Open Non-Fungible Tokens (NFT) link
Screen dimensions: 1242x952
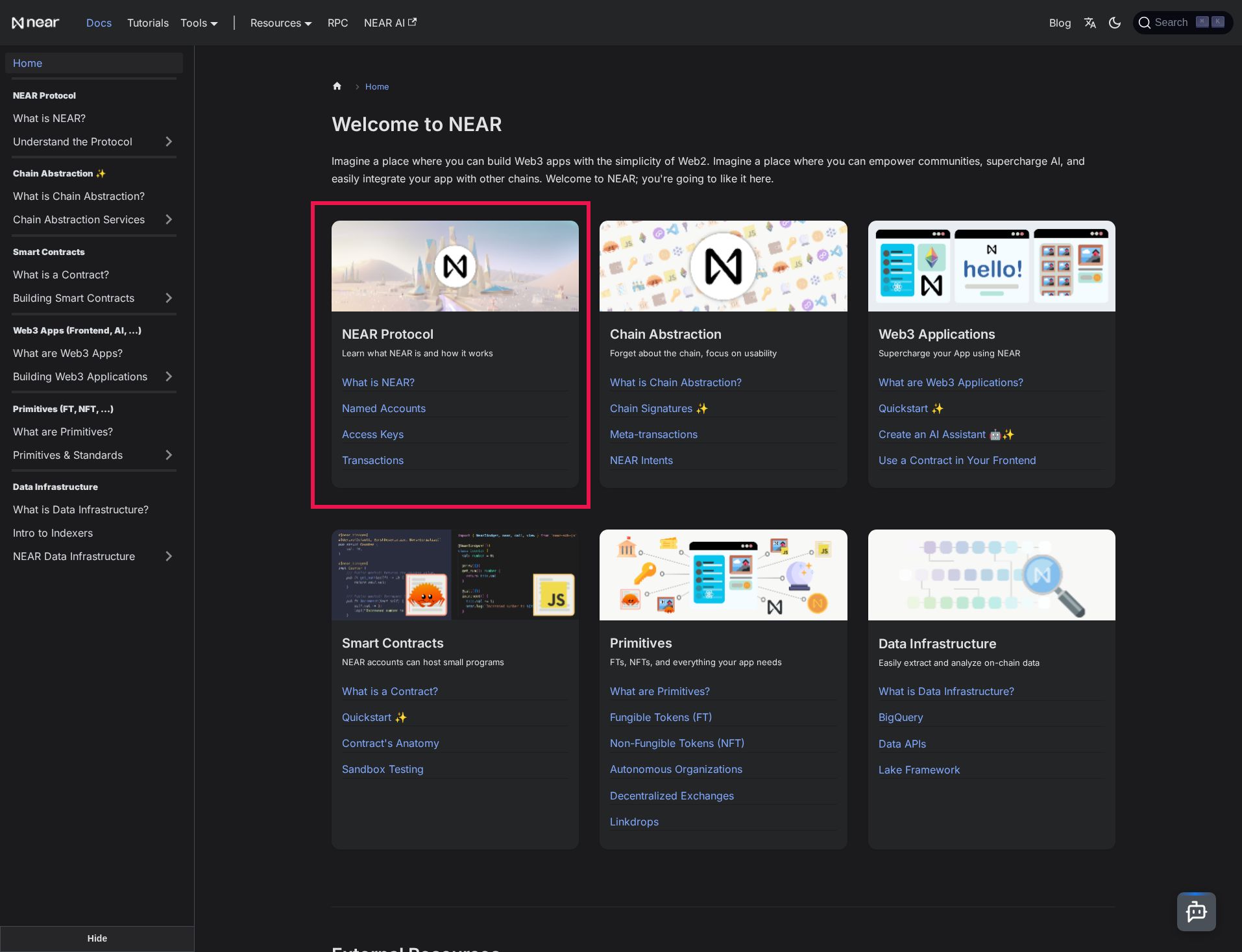click(x=677, y=743)
